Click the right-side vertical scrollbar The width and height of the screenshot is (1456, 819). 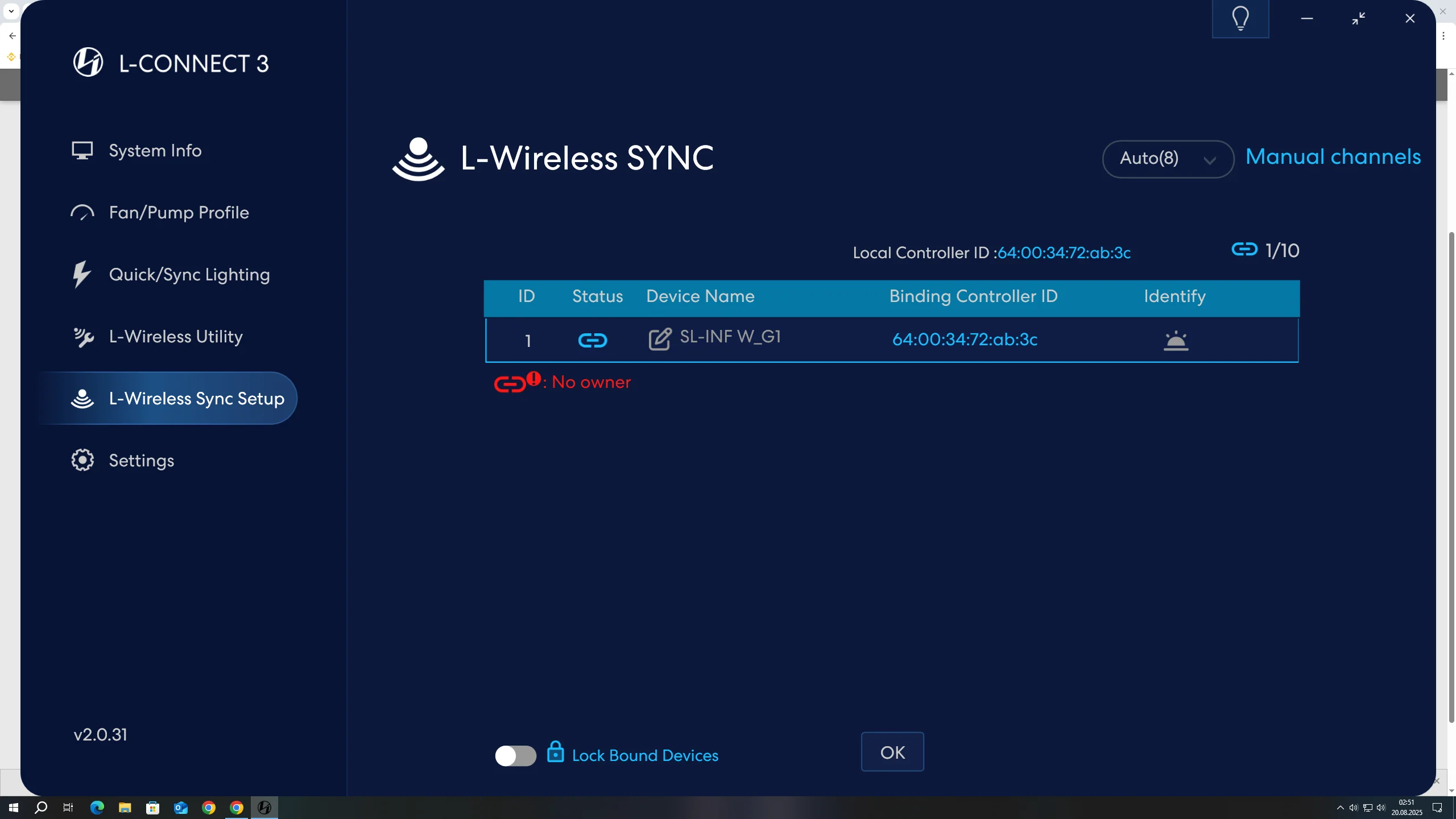(1451, 478)
